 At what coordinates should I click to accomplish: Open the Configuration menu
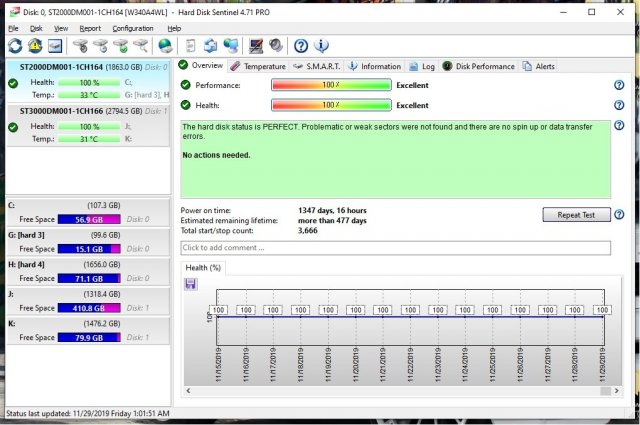point(133,29)
